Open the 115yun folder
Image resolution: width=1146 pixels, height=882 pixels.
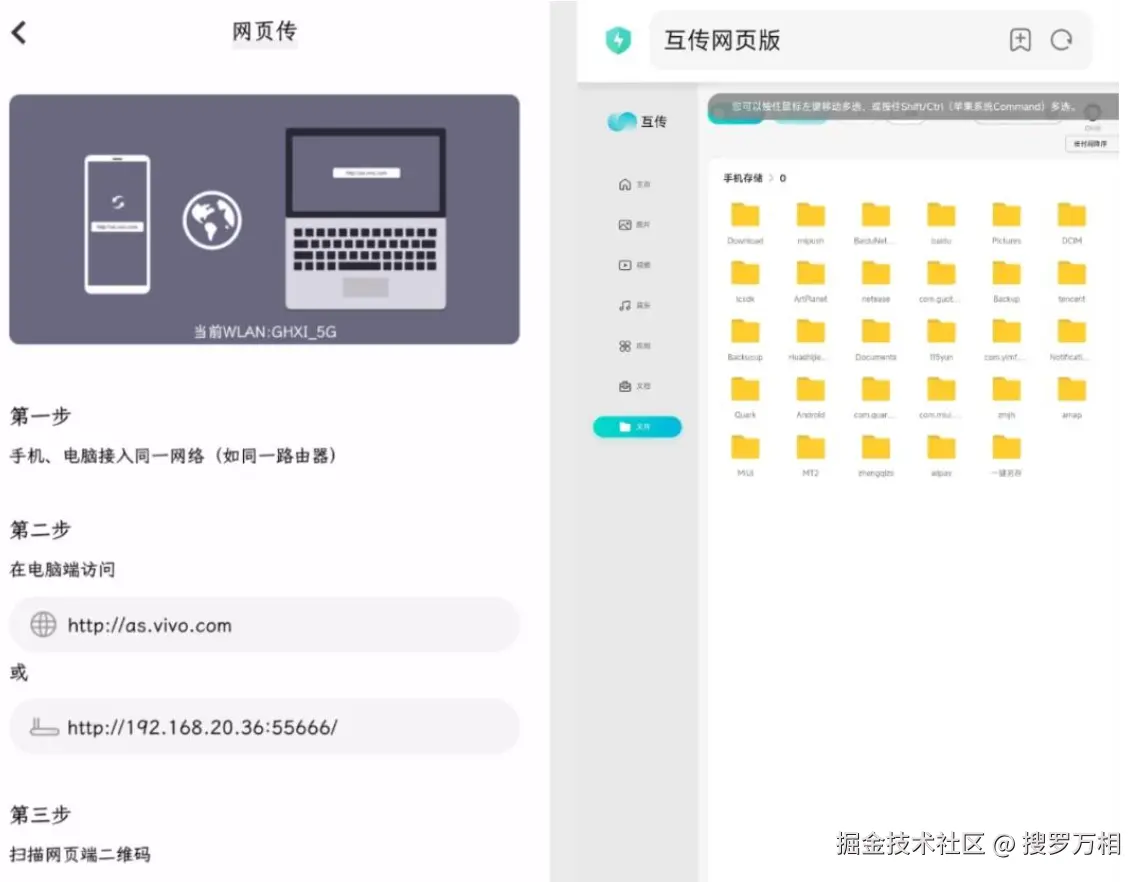pyautogui.click(x=941, y=340)
